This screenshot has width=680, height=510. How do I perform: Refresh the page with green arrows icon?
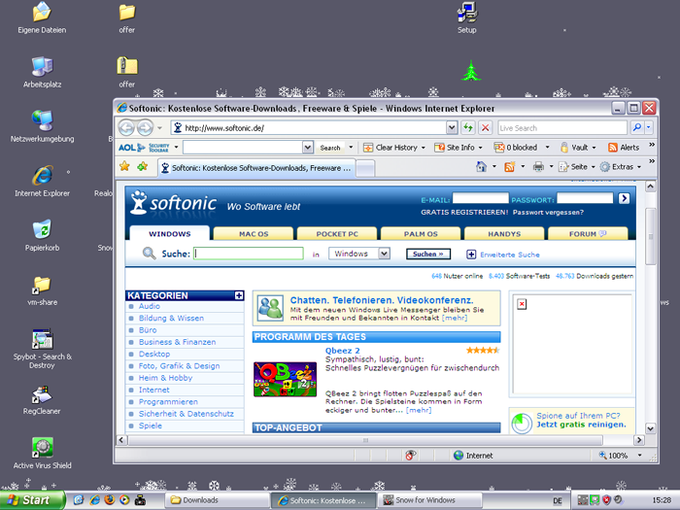468,128
